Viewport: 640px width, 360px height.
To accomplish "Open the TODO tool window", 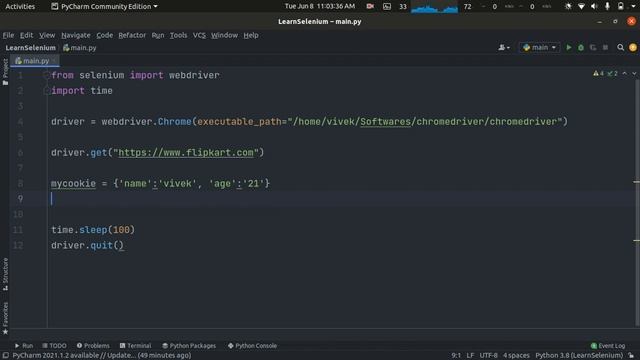I will tap(54, 346).
